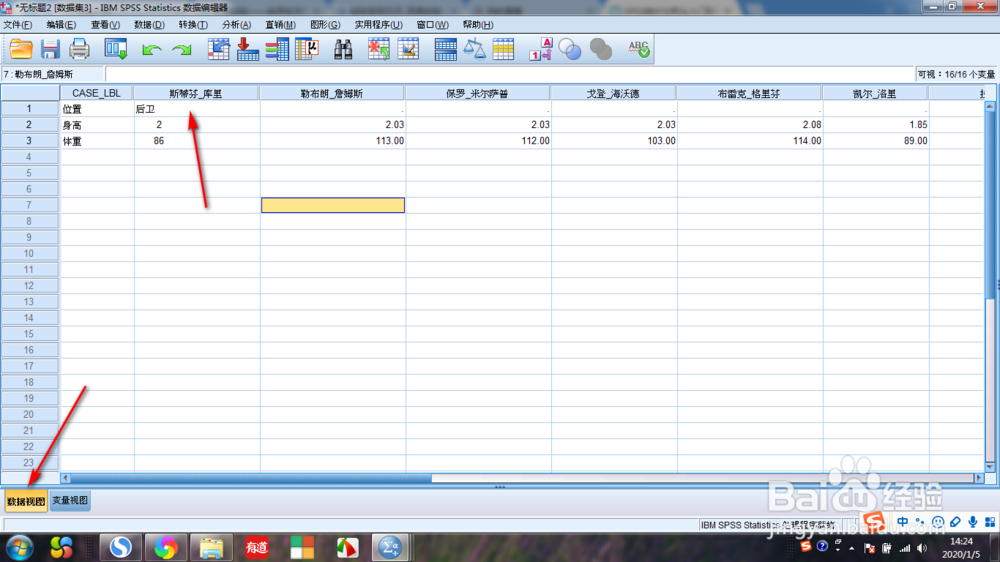Image resolution: width=1000 pixels, height=562 pixels.
Task: Select the 斯蒂芬_库里 column header
Action: pos(196,93)
